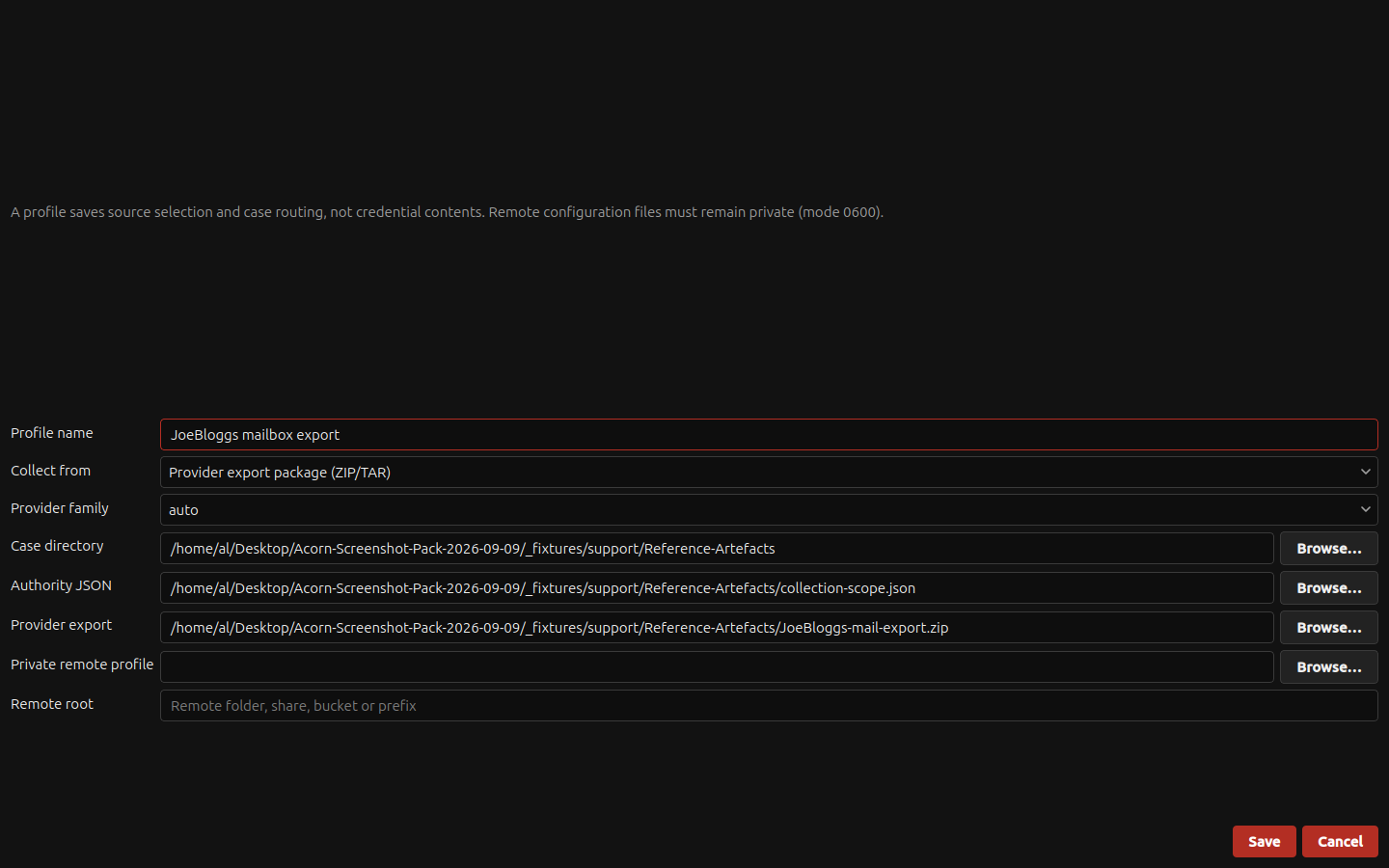
Task: Click the Remote root input field
Action: point(769,706)
